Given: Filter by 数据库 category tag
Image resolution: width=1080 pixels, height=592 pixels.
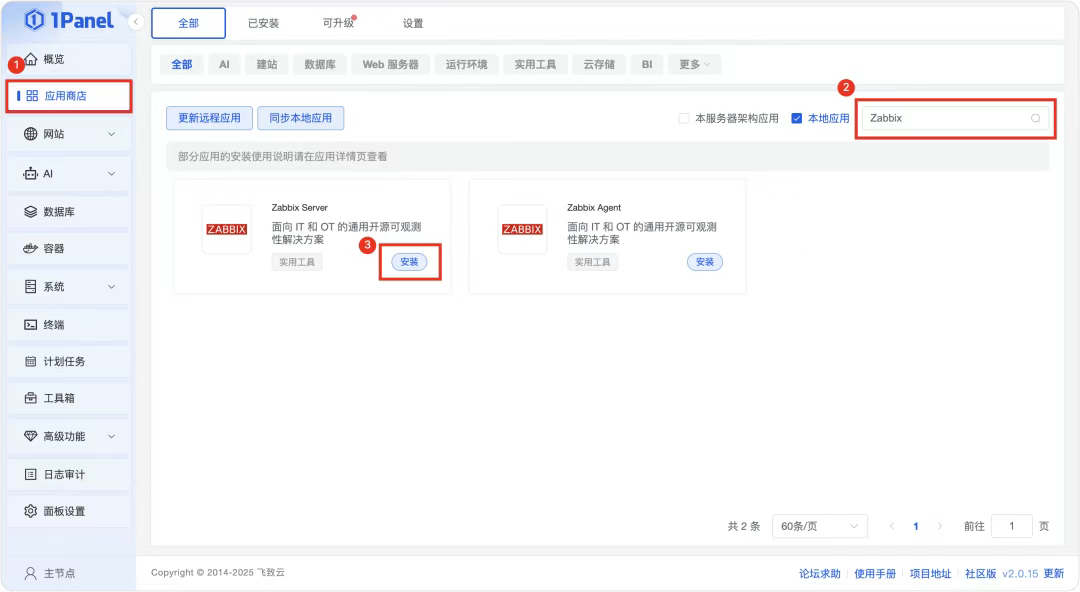Looking at the screenshot, I should coord(320,64).
